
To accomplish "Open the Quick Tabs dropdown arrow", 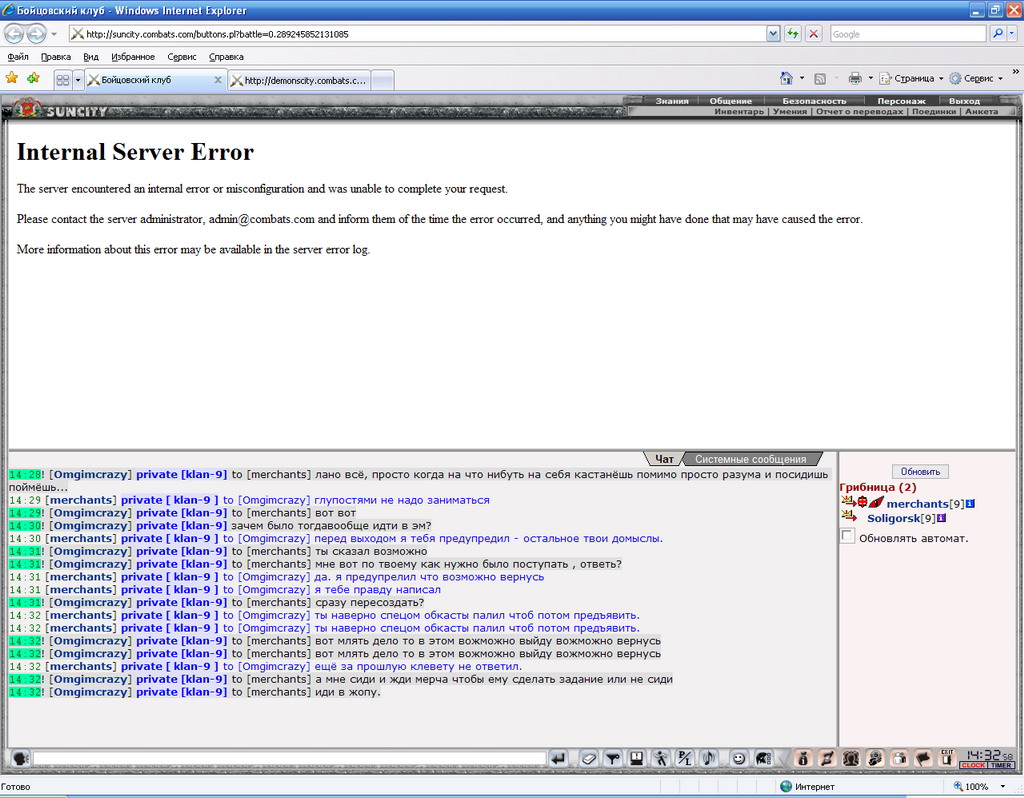I will coord(78,80).
